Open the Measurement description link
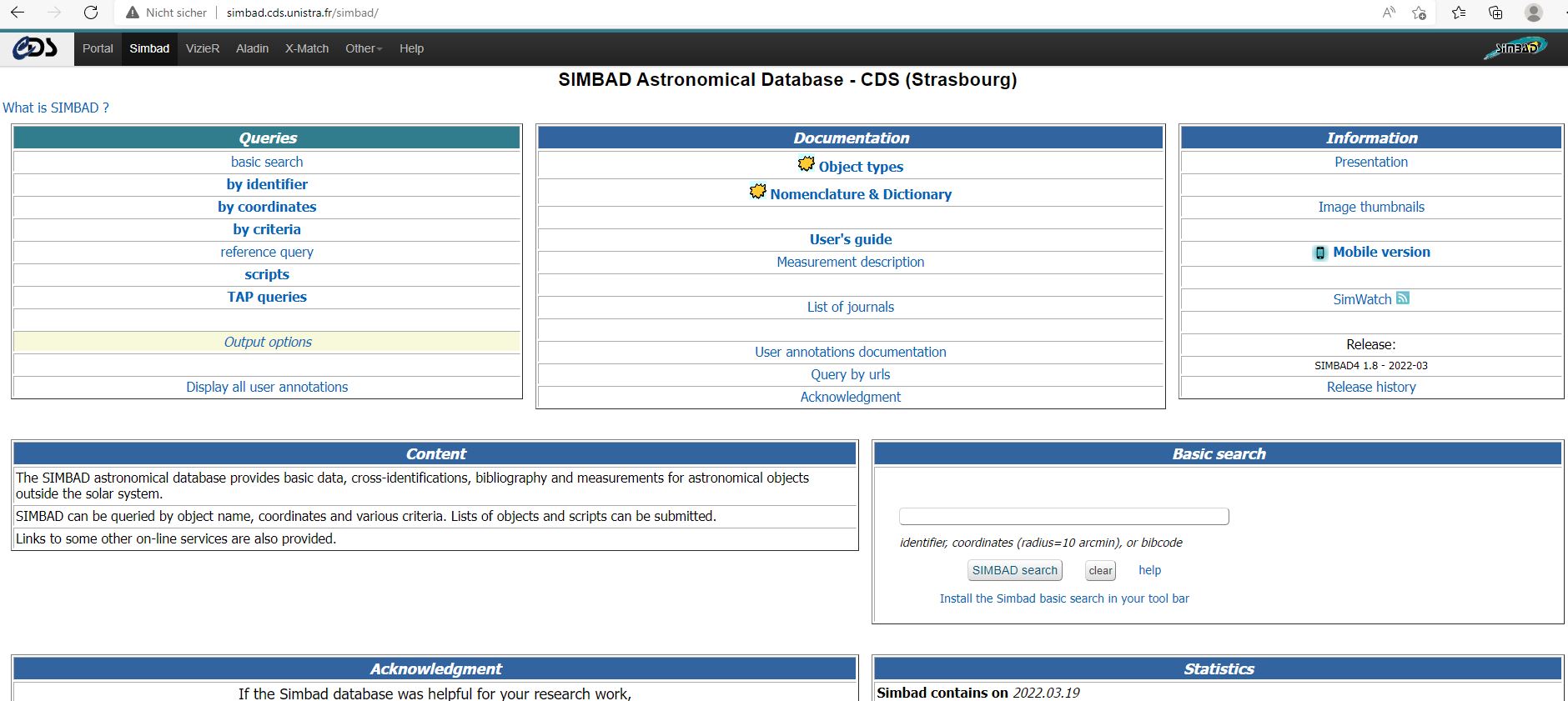The image size is (1568, 701). point(851,262)
